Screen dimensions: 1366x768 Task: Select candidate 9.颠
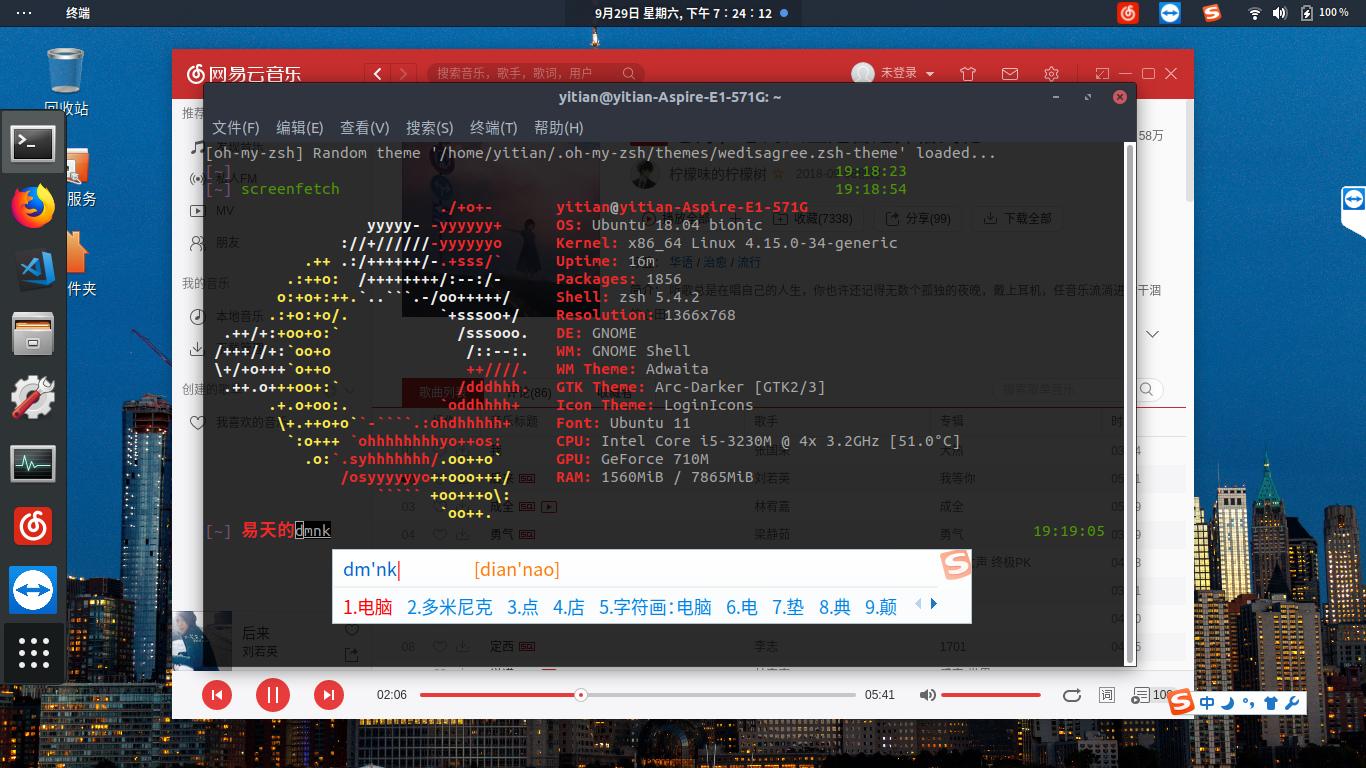(881, 607)
